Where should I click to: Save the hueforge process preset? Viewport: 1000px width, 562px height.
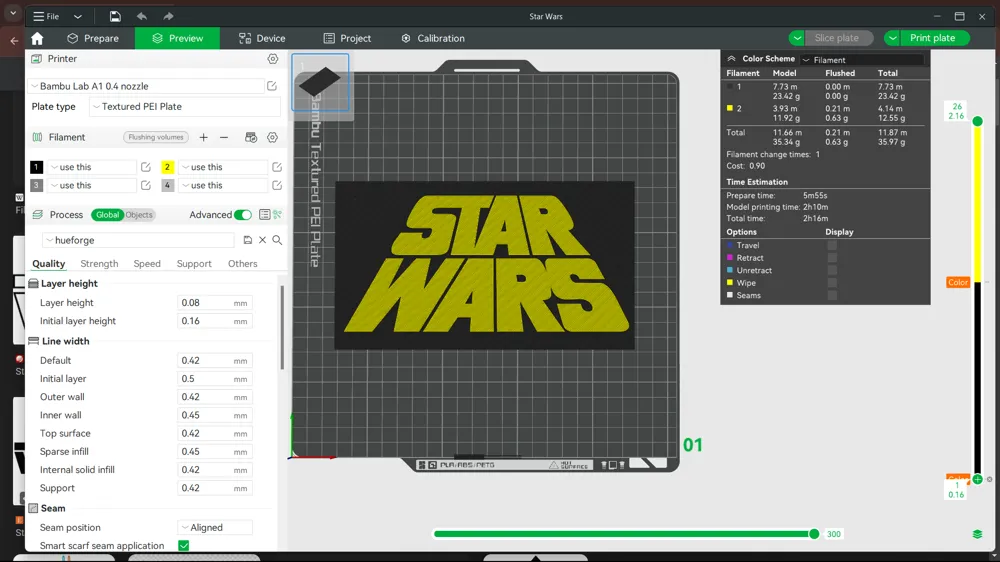pos(247,240)
